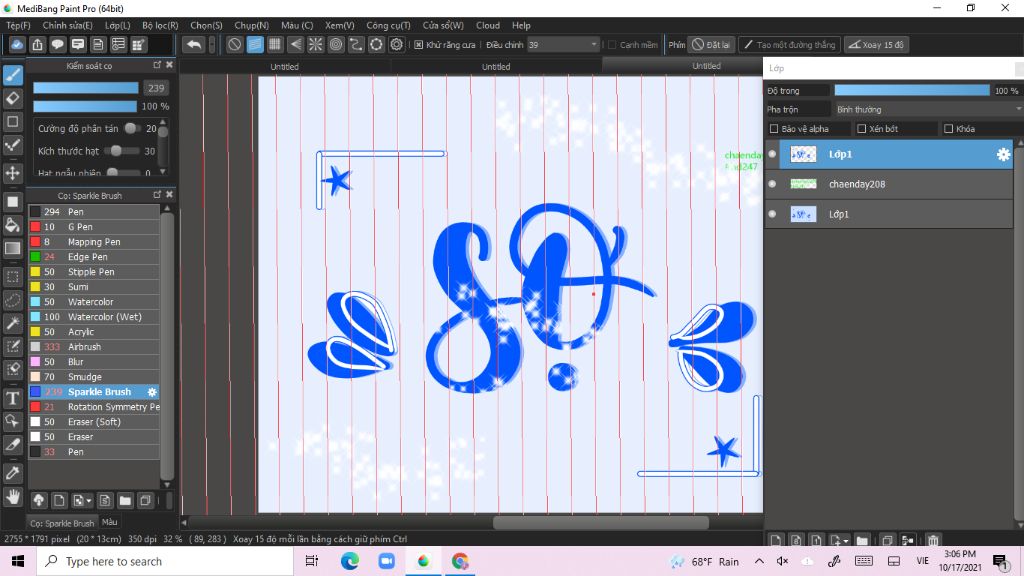Select the Lasso selection tool

(12, 300)
